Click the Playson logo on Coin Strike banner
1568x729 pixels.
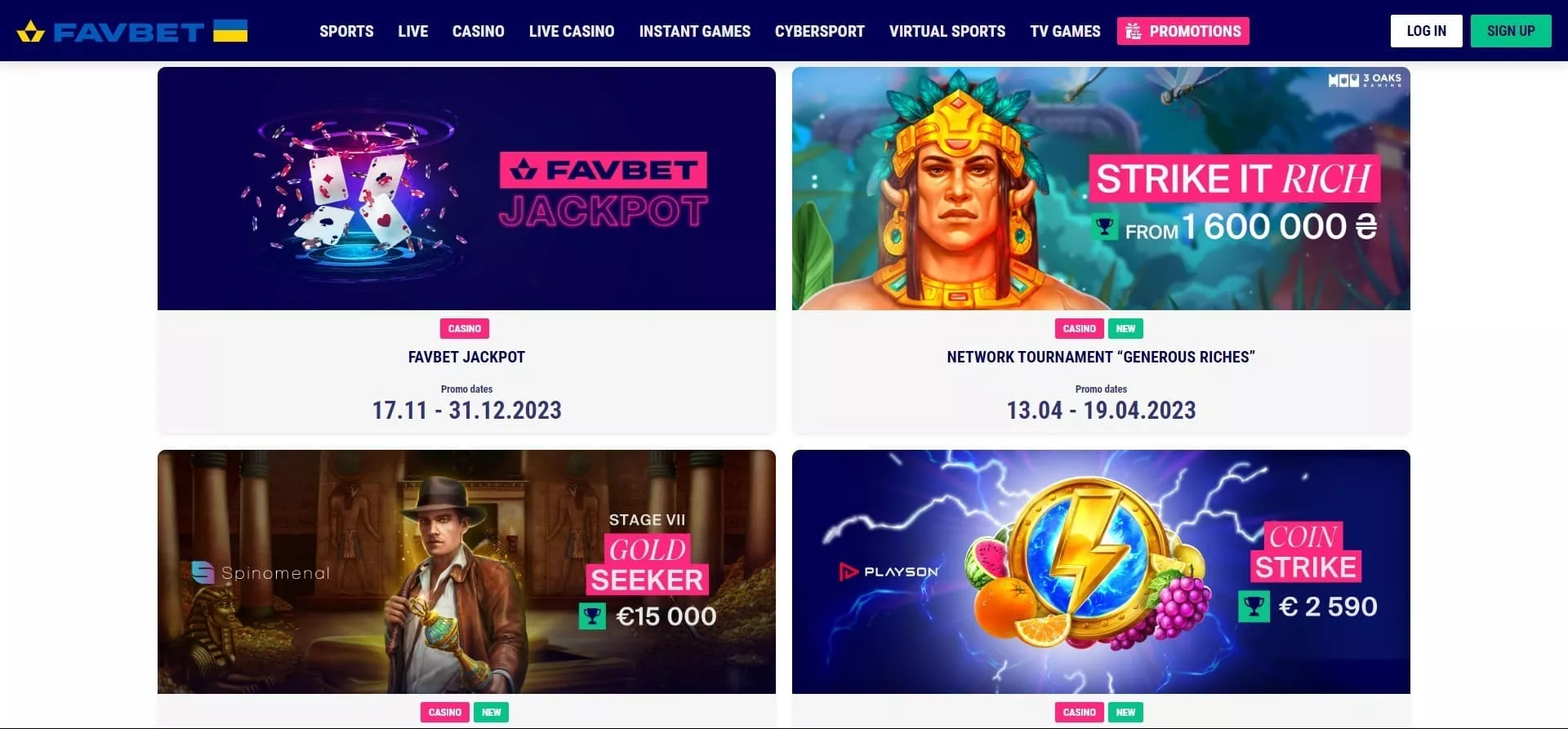coord(889,571)
